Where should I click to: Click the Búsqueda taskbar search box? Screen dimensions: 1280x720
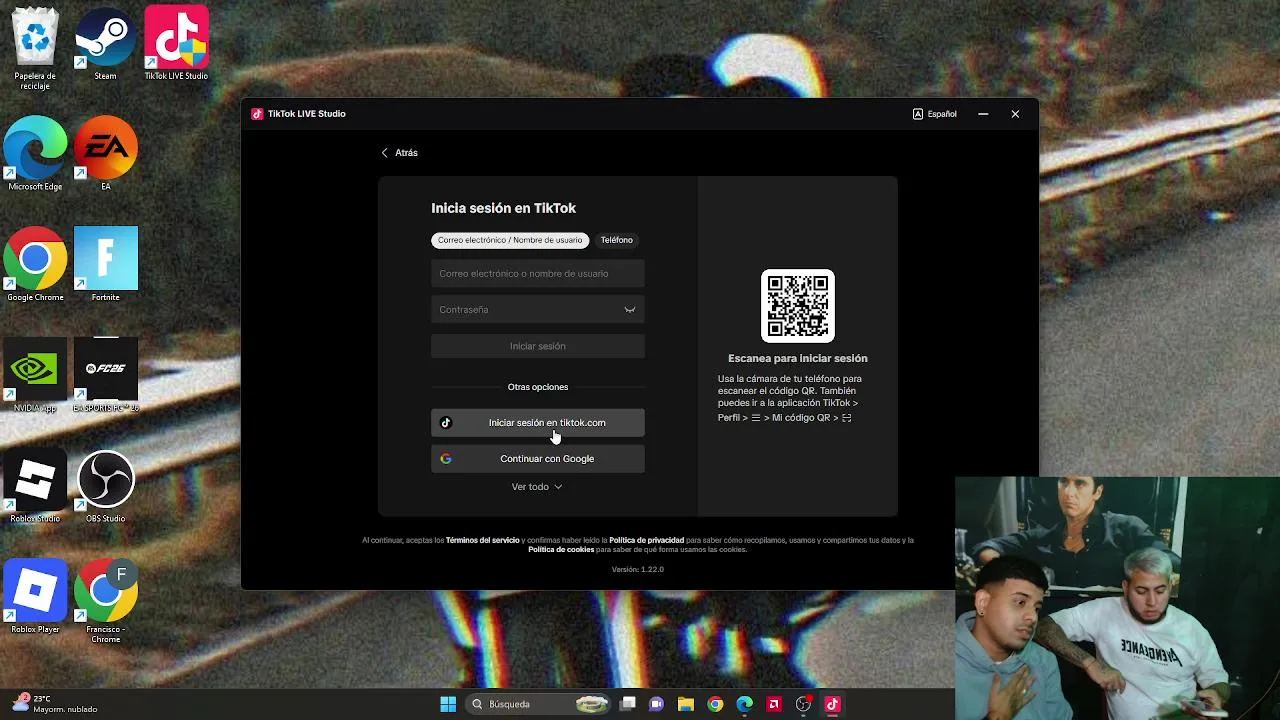(538, 704)
